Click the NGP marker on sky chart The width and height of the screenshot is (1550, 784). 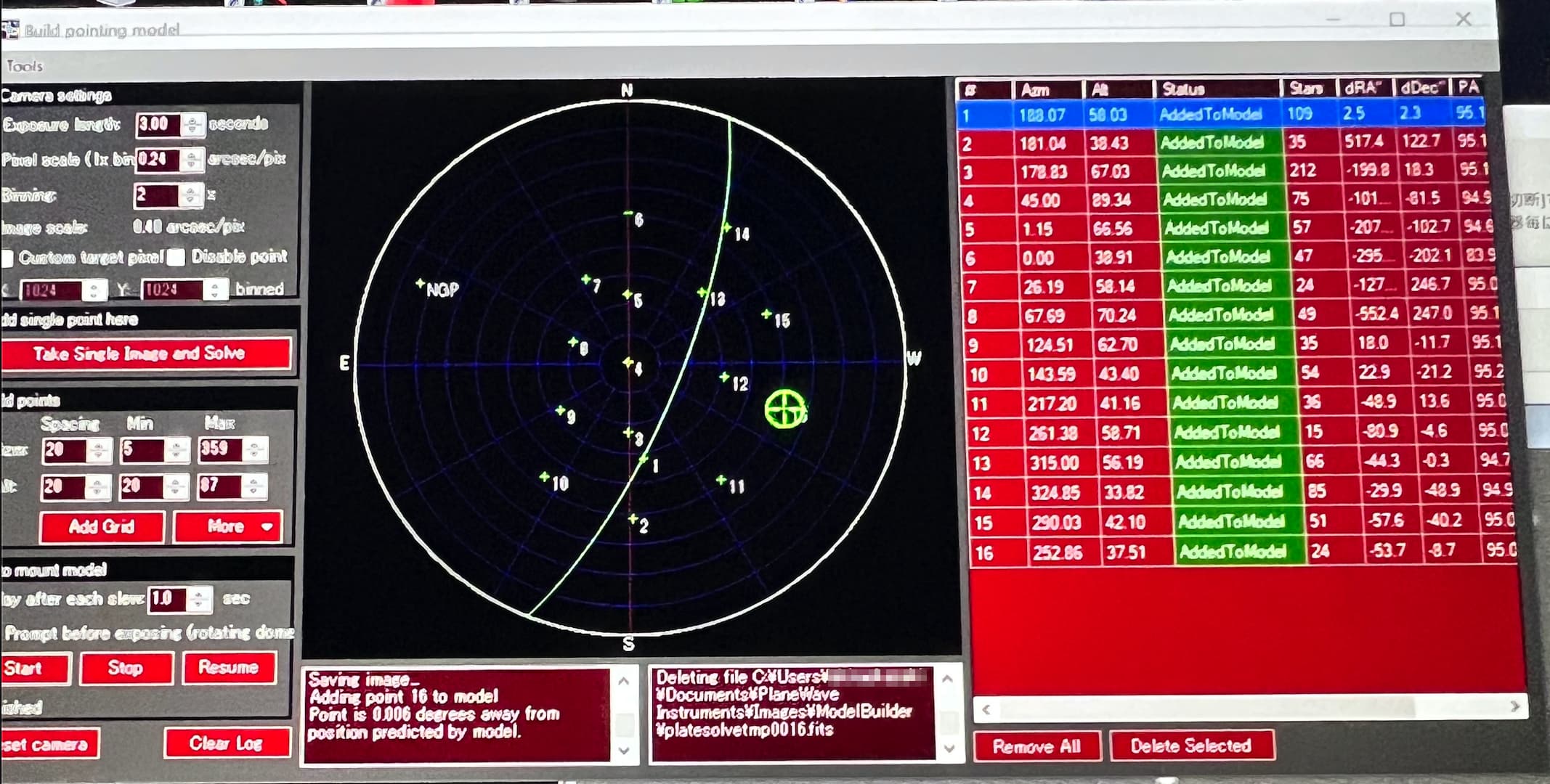pos(421,284)
